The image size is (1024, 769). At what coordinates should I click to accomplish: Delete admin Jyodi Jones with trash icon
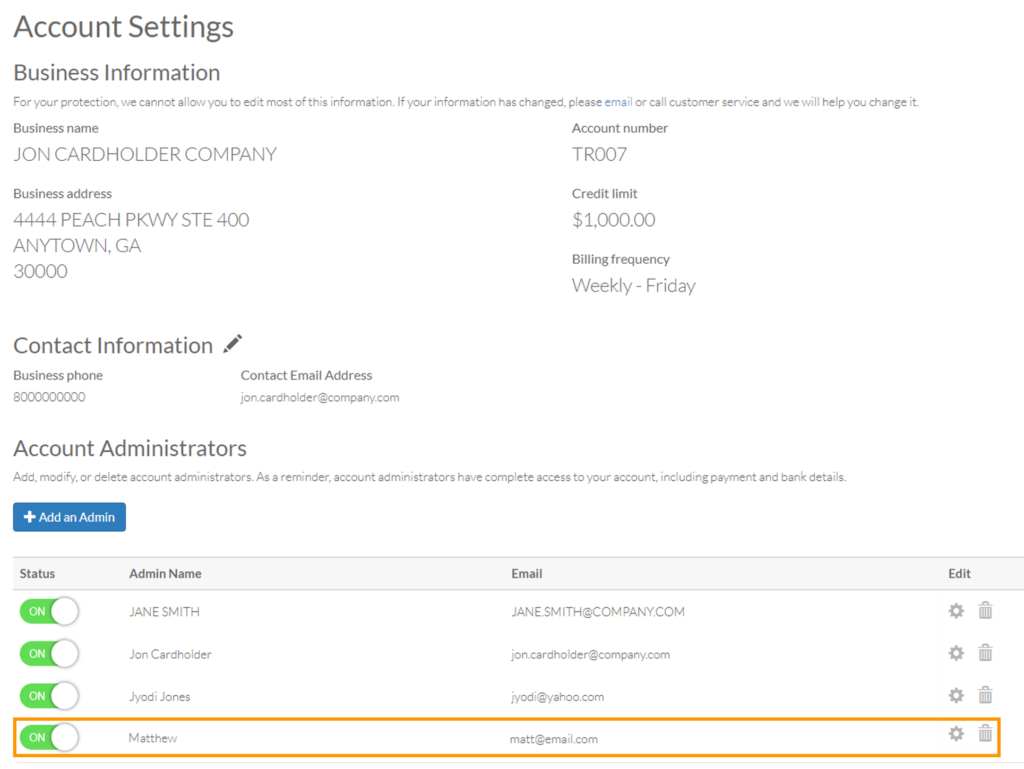985,695
